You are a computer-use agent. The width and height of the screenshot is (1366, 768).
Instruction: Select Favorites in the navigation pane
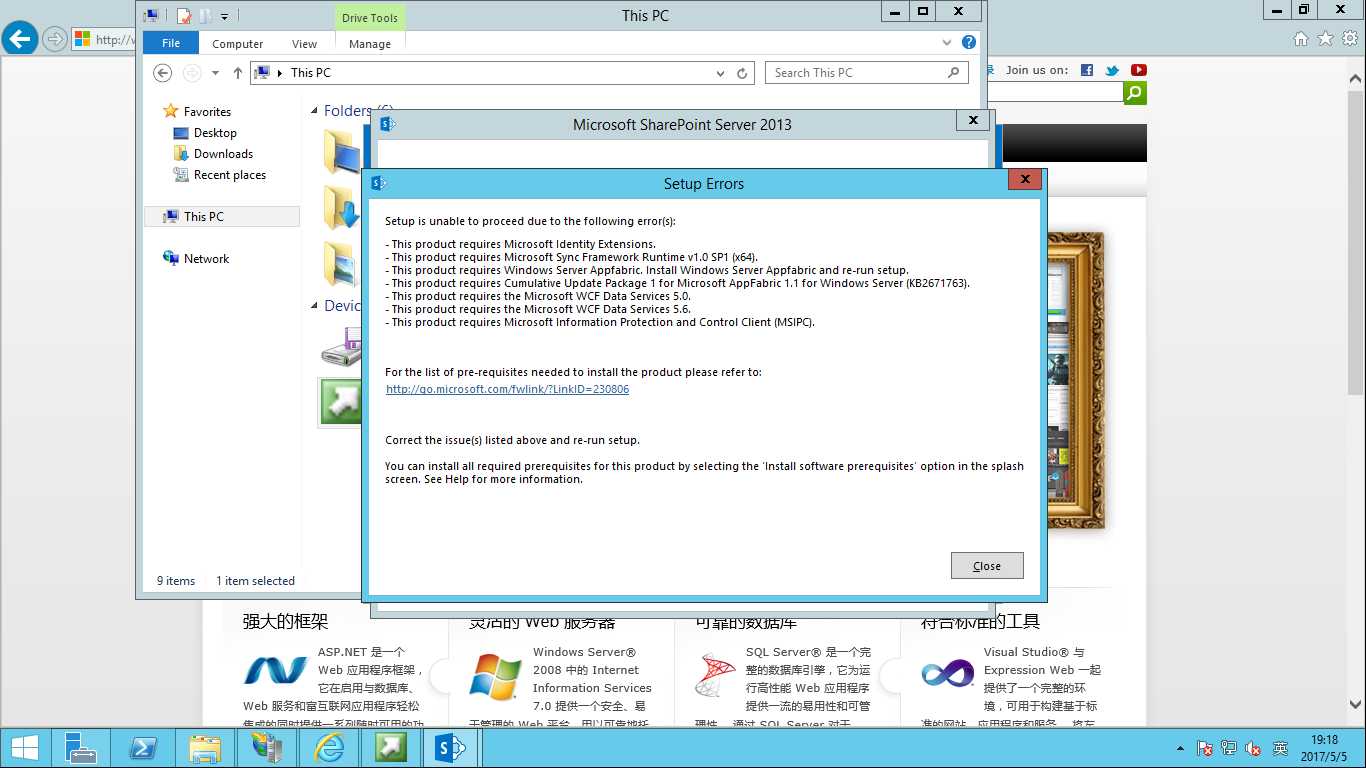click(207, 112)
